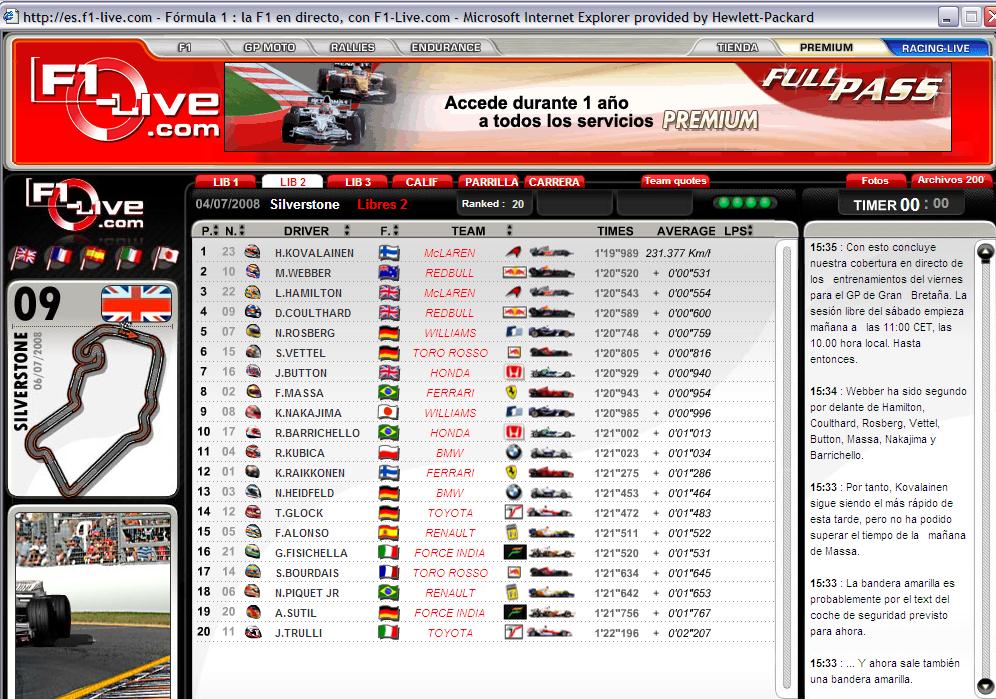Open the LIB 3 session tab

[357, 182]
